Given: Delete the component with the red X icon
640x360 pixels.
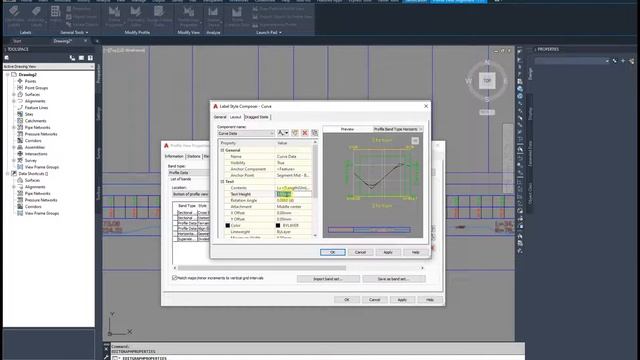Looking at the screenshot, I should click(305, 133).
